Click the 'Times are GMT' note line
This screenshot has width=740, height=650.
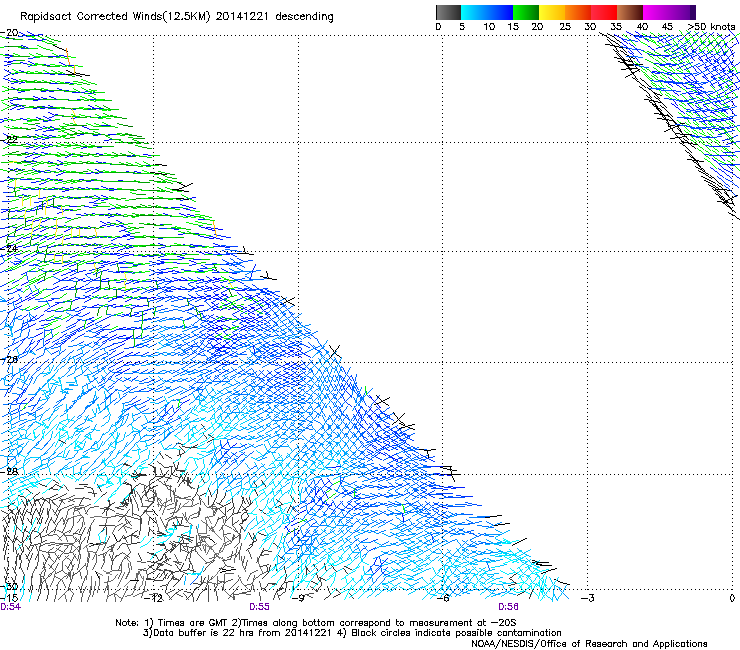[316, 623]
